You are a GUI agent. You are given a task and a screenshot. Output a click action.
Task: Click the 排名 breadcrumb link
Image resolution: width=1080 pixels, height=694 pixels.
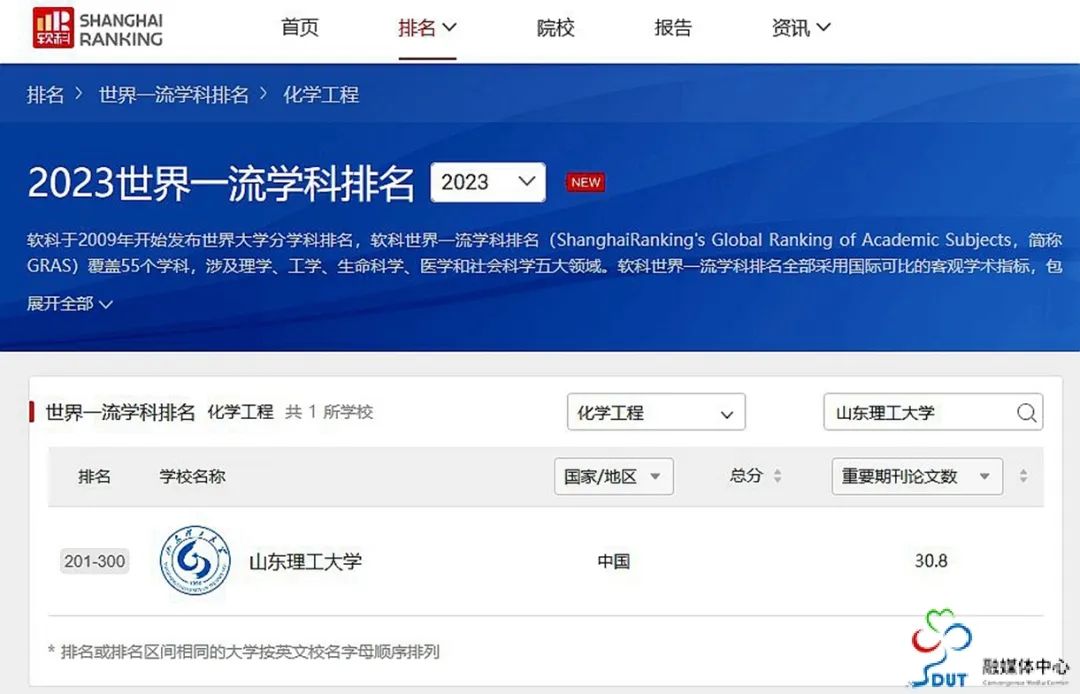[x=45, y=94]
